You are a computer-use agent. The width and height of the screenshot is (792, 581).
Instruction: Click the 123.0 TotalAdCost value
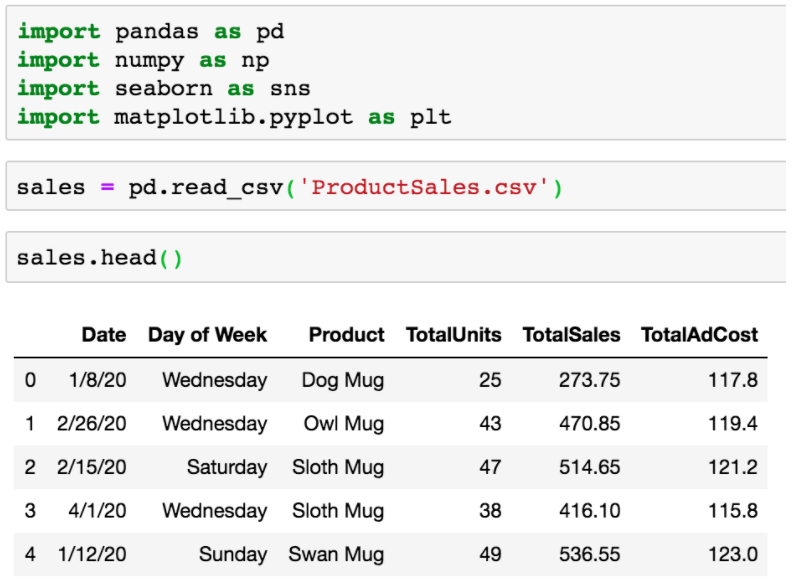click(x=733, y=554)
